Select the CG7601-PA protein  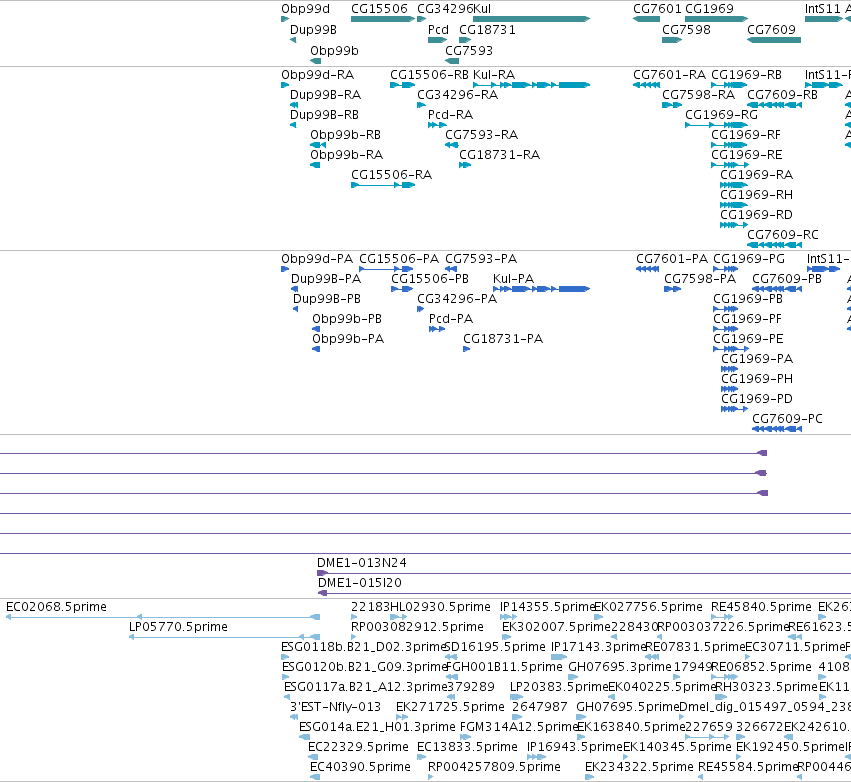[647, 269]
